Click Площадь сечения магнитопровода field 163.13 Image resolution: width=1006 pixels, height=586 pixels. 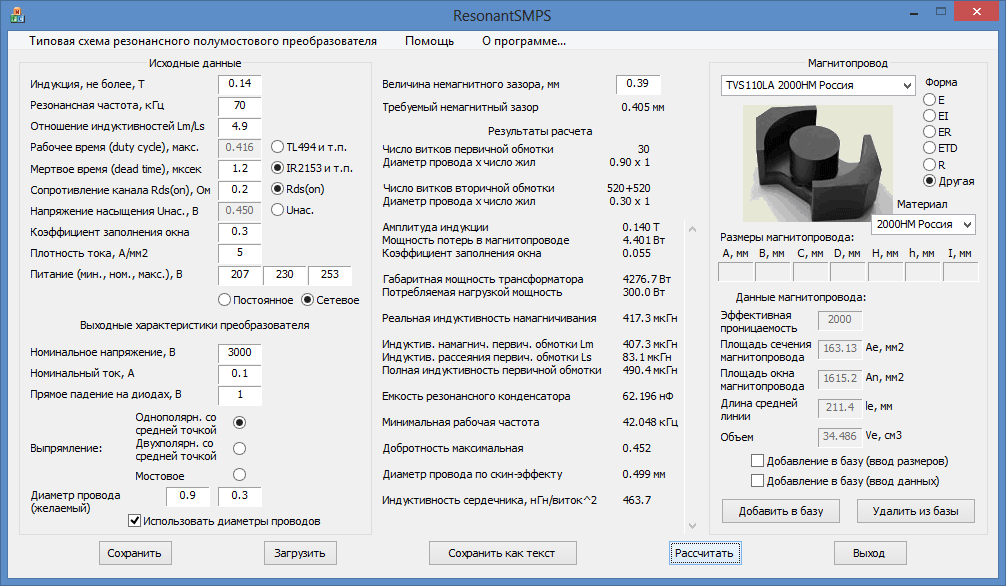point(840,349)
